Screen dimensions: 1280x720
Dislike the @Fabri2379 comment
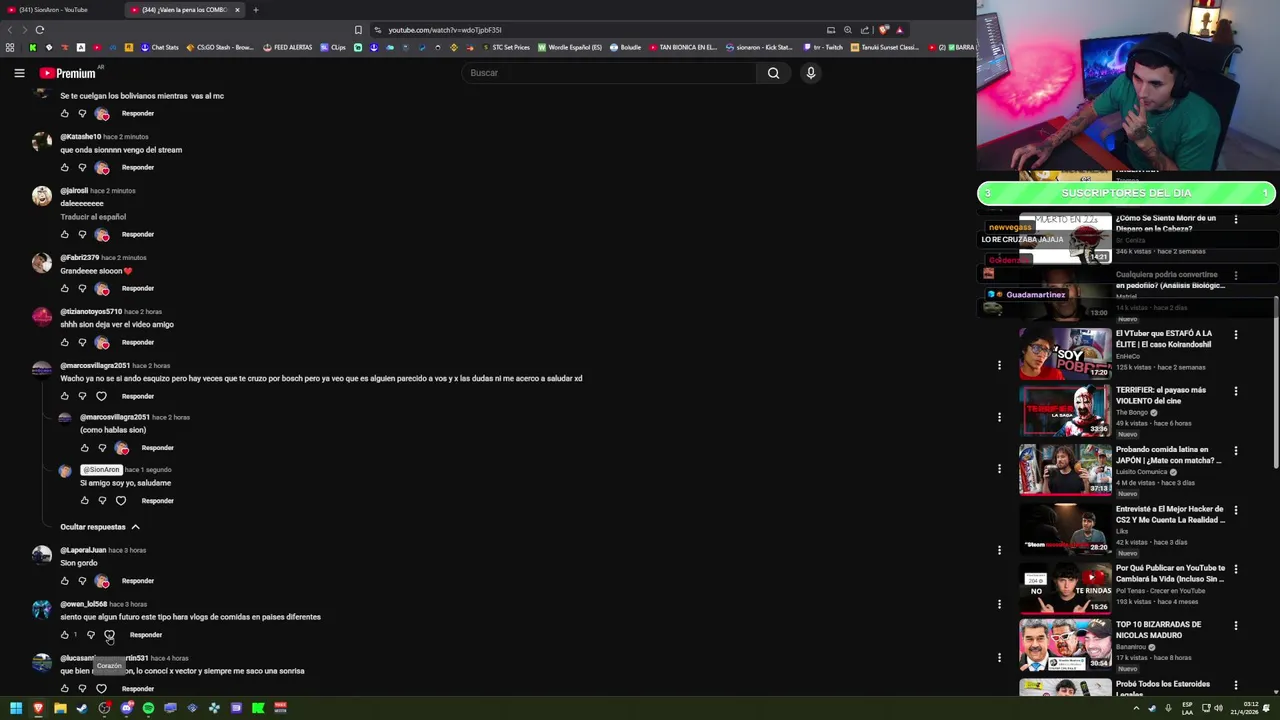(82, 288)
